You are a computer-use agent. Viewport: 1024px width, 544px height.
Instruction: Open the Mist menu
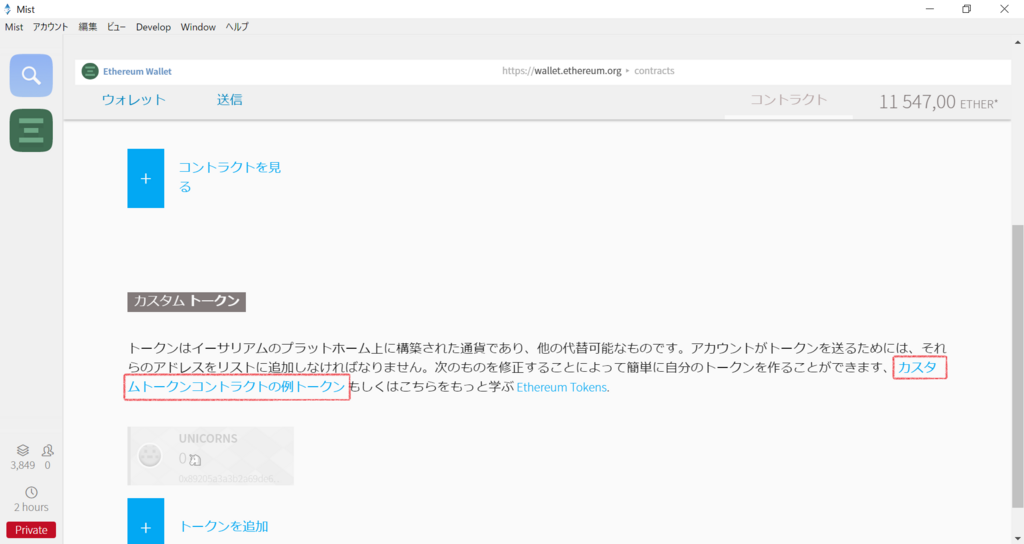click(x=14, y=27)
